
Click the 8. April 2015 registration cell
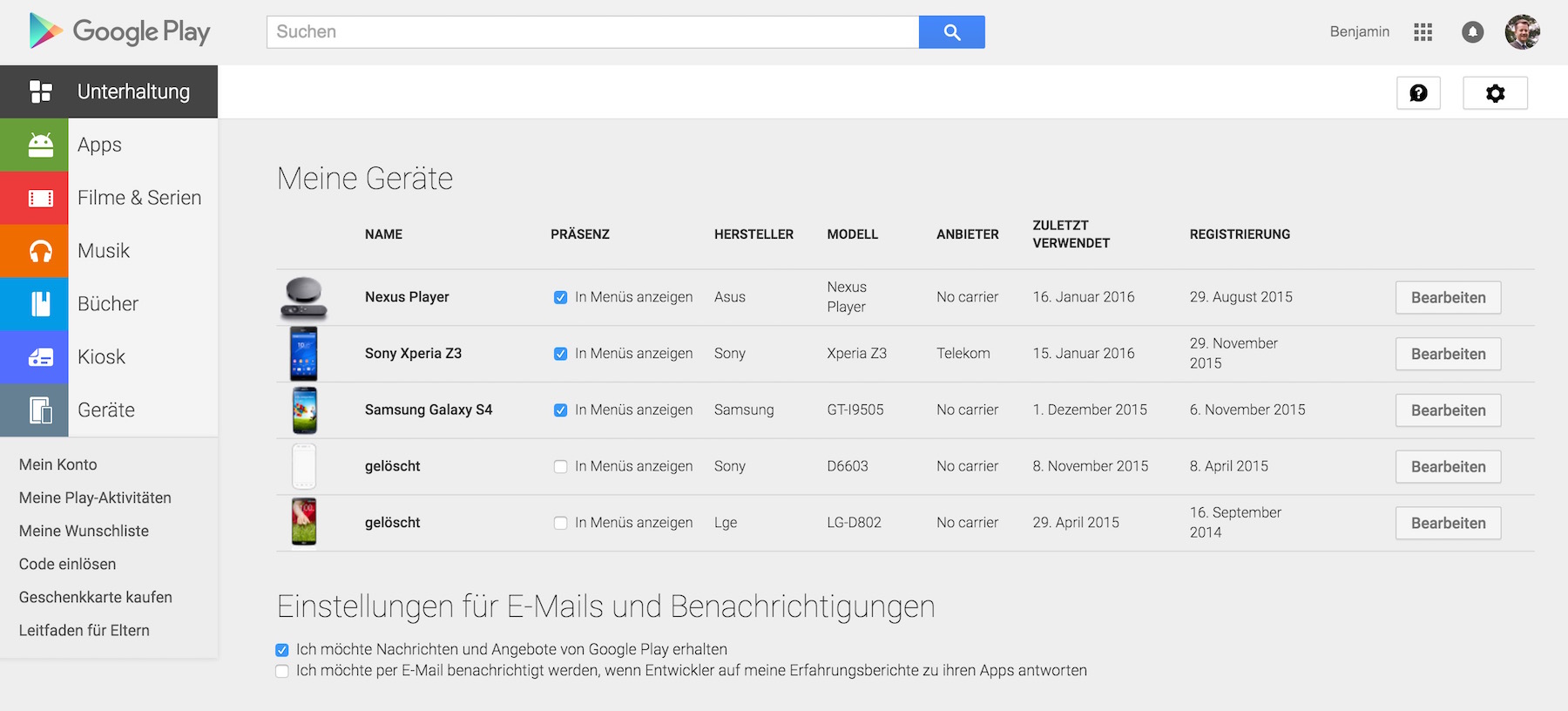[1229, 466]
